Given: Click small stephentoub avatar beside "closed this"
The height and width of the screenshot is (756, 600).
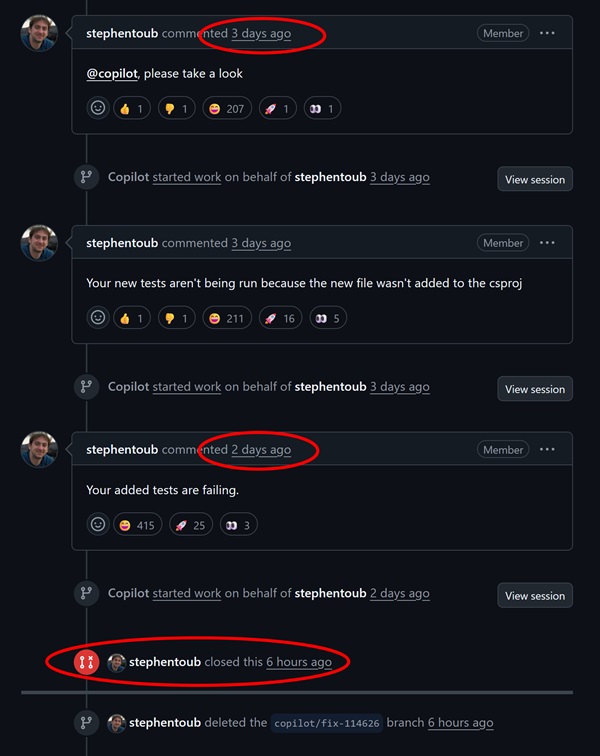Looking at the screenshot, I should pos(116,662).
